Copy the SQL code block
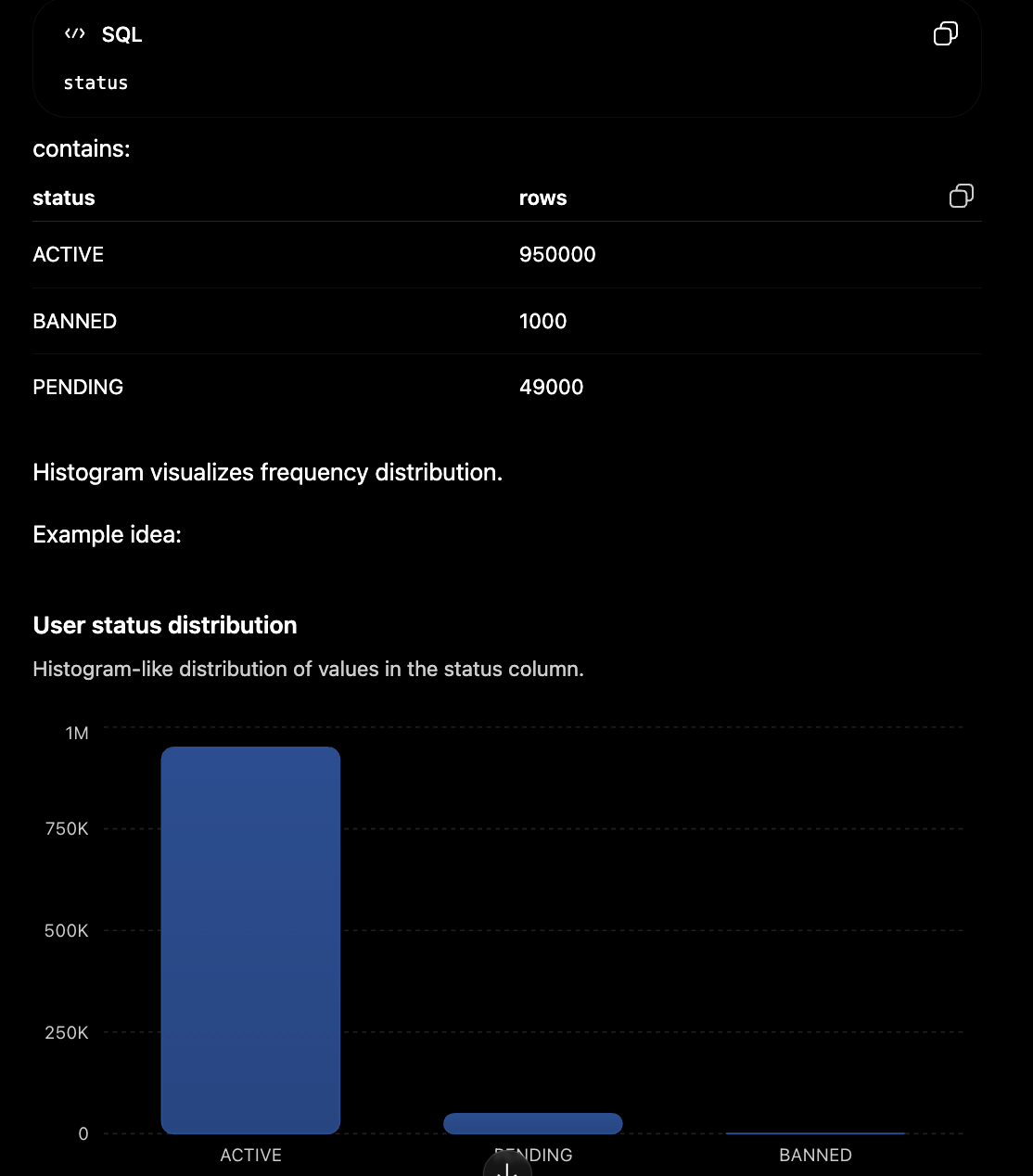Image resolution: width=1033 pixels, height=1176 pixels. [945, 34]
